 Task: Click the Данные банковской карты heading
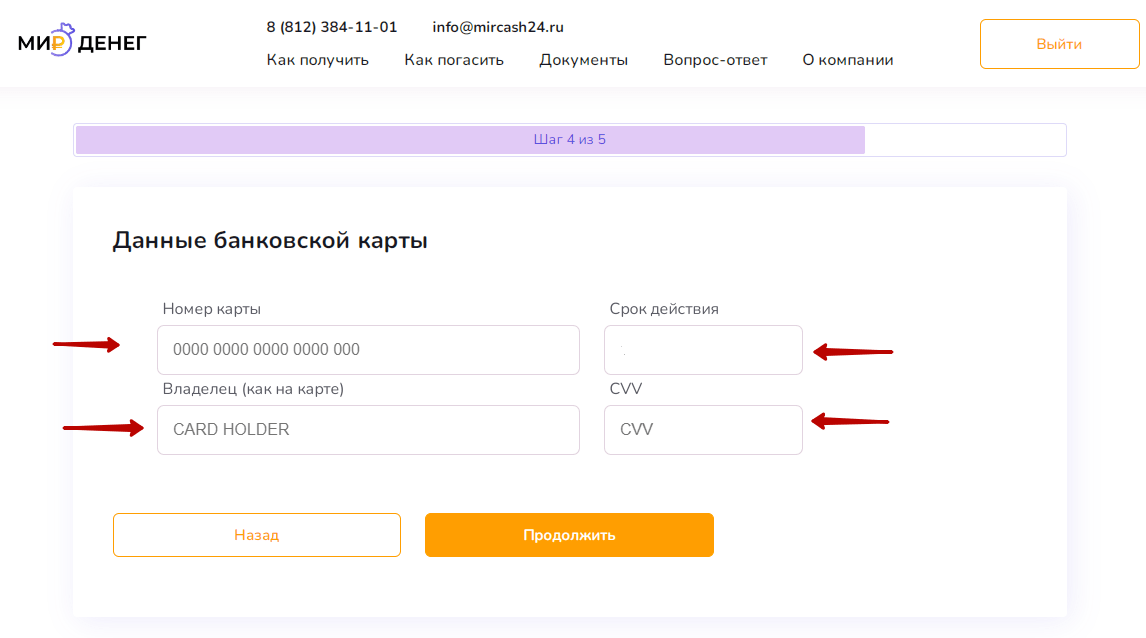coord(270,241)
